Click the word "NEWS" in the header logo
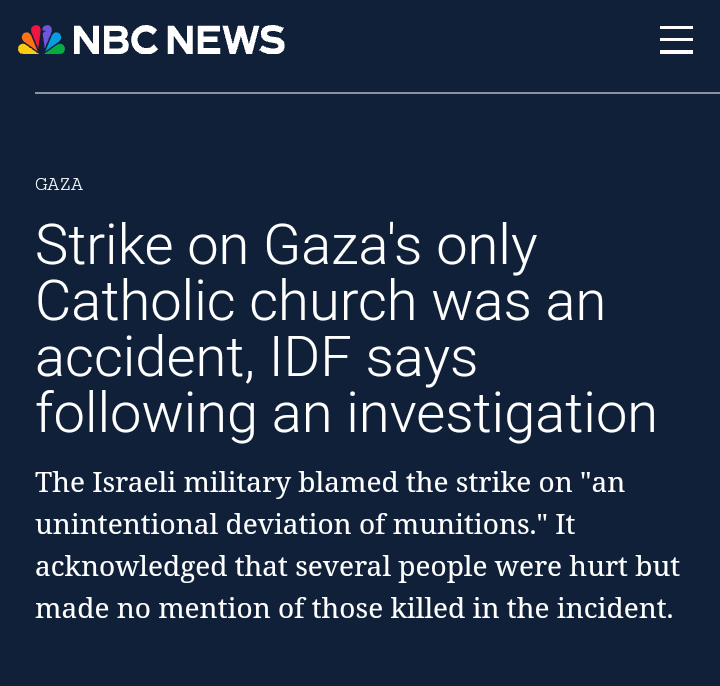The image size is (720, 686). (x=225, y=40)
